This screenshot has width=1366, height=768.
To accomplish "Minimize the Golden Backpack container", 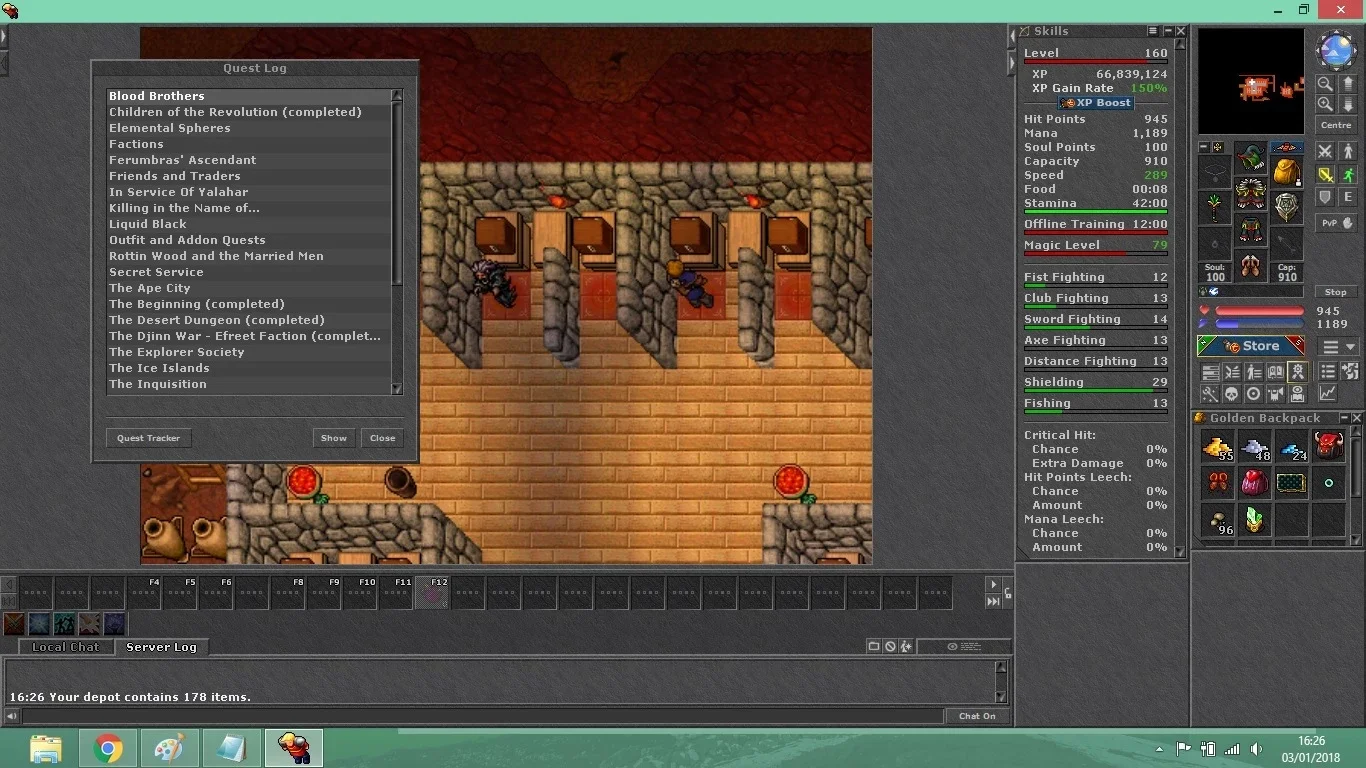I will pos(1343,418).
